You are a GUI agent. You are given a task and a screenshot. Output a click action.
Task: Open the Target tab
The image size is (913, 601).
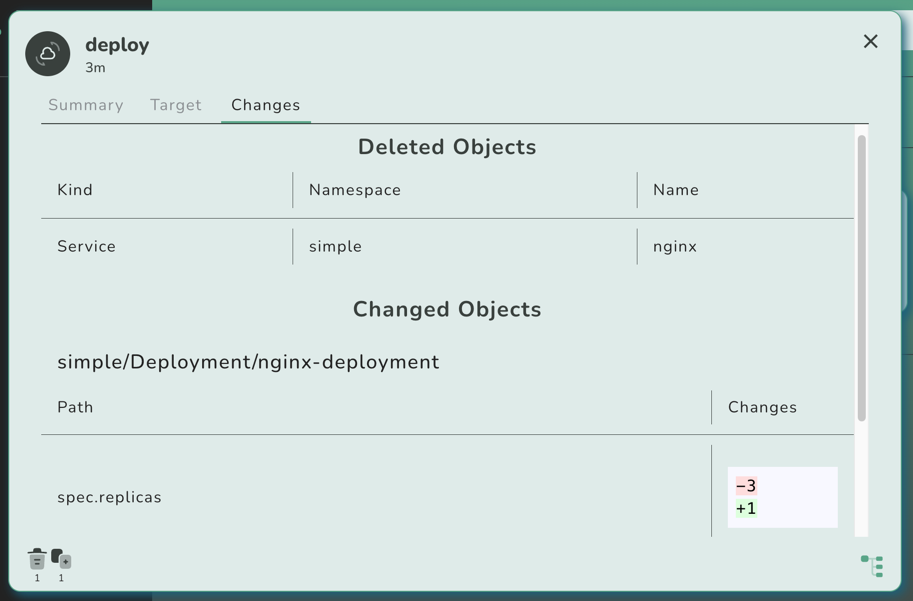pyautogui.click(x=176, y=105)
